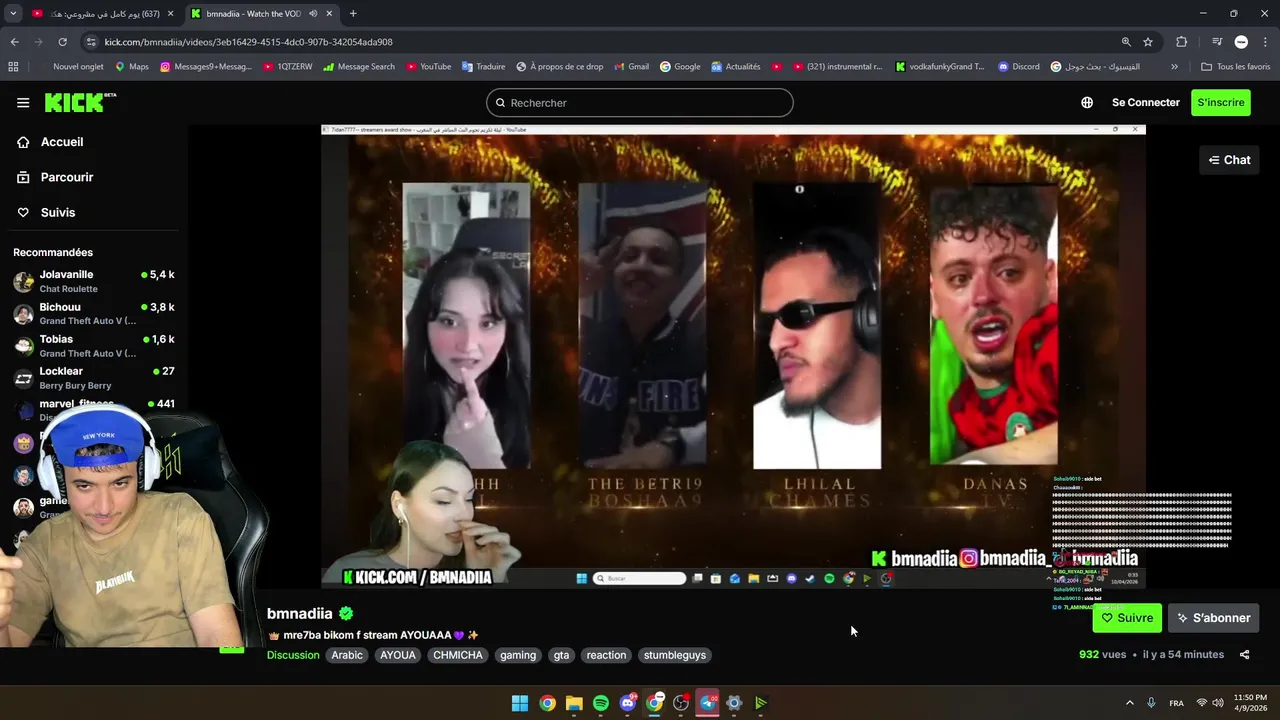Bookmark this page with star icon
Viewport: 1280px width, 720px height.
(1148, 42)
